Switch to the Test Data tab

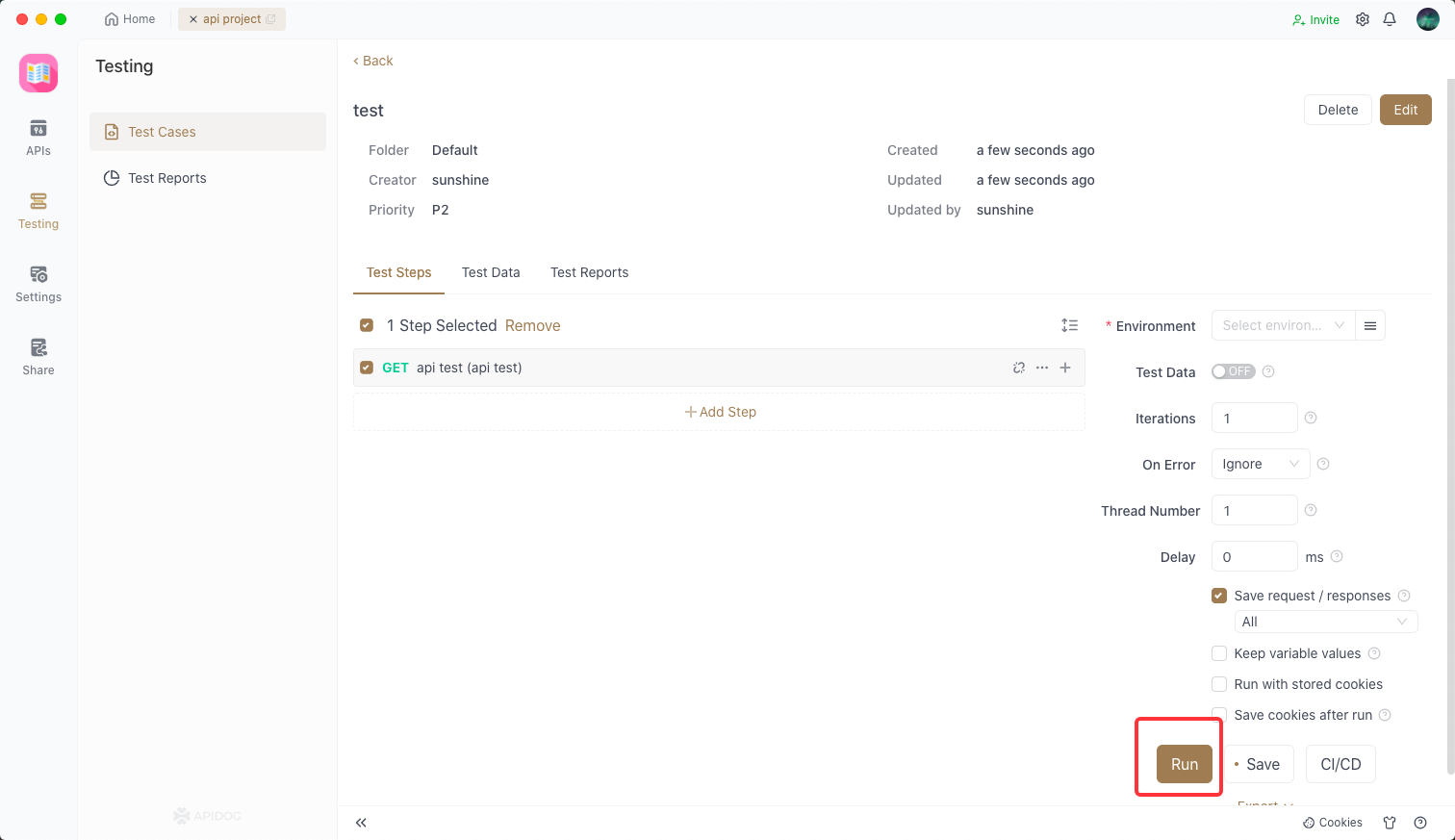pyautogui.click(x=491, y=272)
